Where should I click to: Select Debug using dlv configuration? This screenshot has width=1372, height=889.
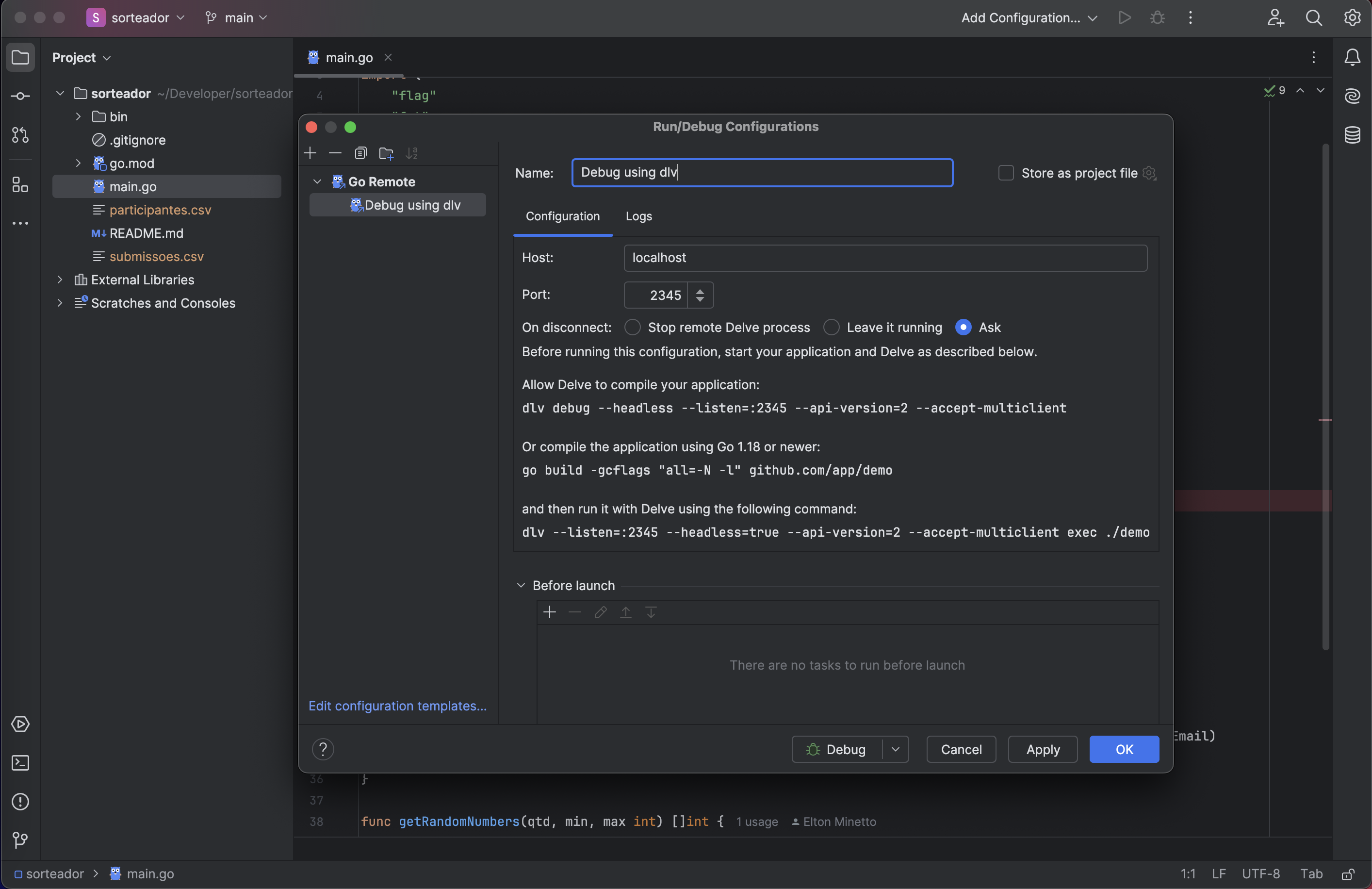point(397,205)
